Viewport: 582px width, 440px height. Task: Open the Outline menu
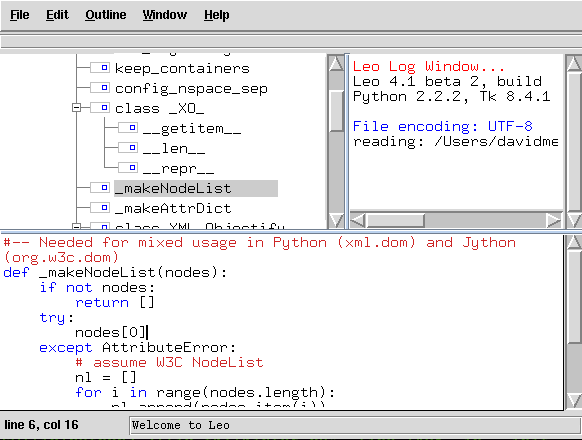pyautogui.click(x=106, y=15)
